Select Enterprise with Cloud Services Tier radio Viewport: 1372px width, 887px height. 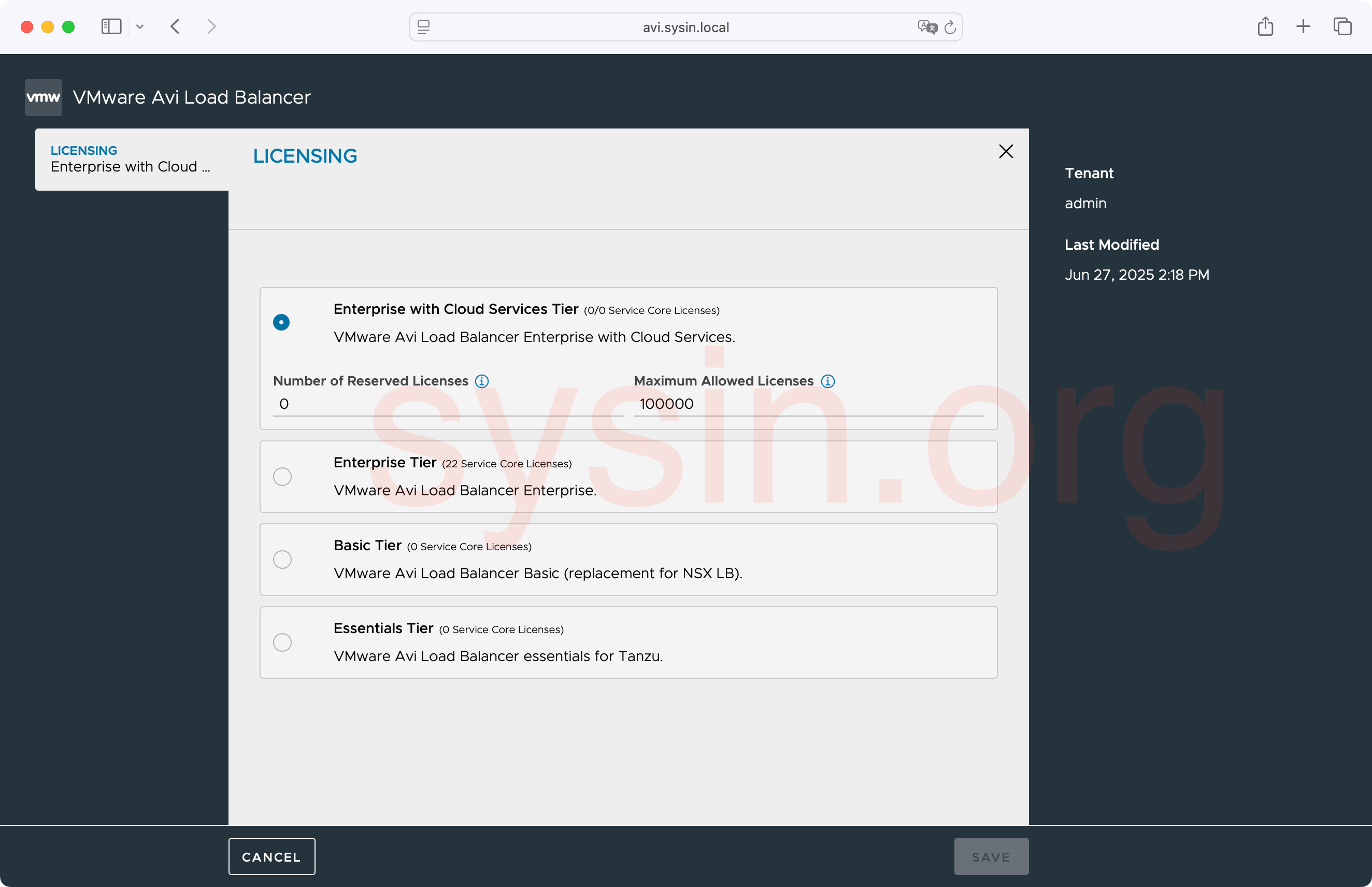(281, 322)
